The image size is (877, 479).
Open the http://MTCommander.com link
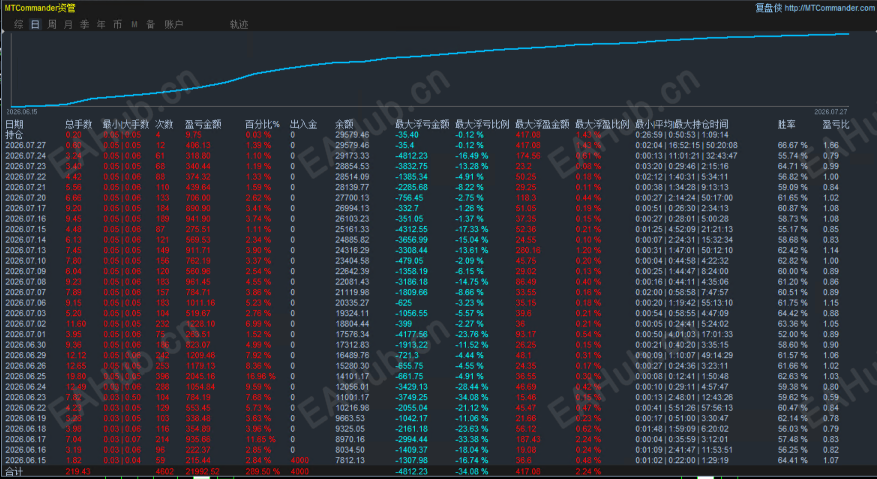(x=830, y=8)
